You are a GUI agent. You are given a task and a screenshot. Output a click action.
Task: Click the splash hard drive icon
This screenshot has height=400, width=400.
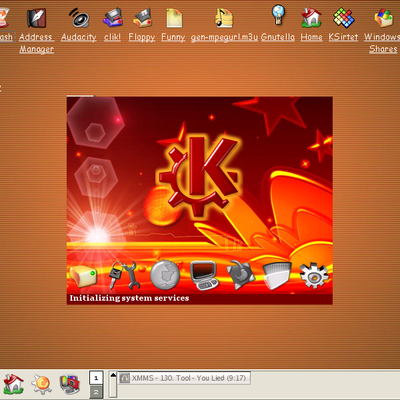[83, 276]
